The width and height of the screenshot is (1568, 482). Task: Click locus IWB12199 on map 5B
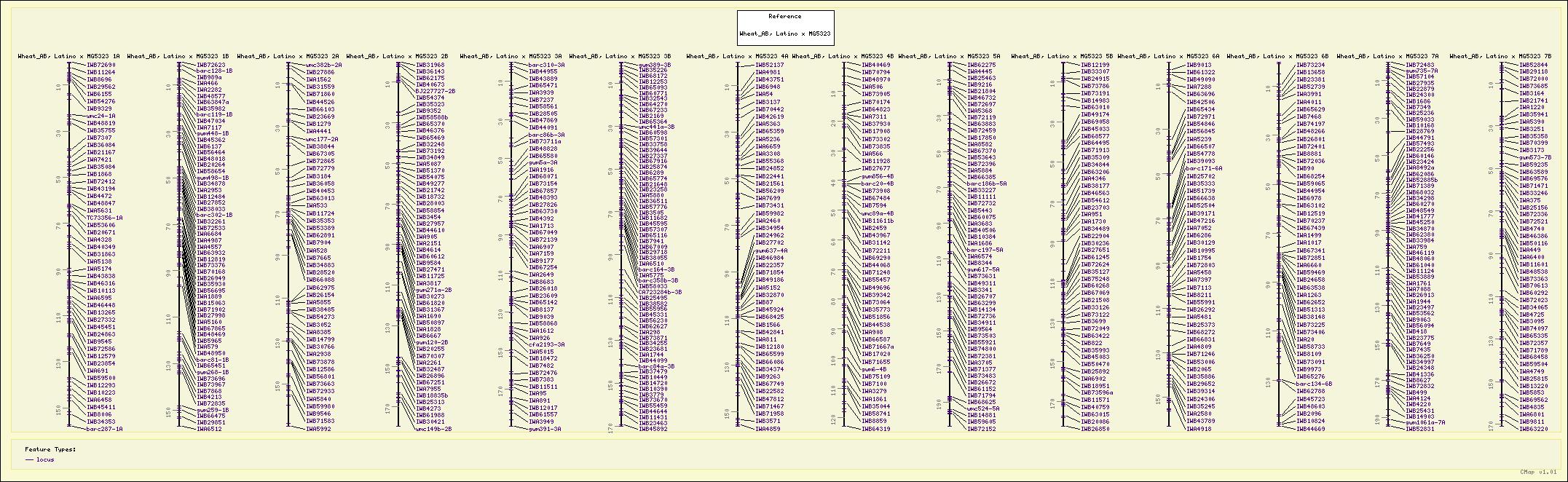(x=1095, y=65)
